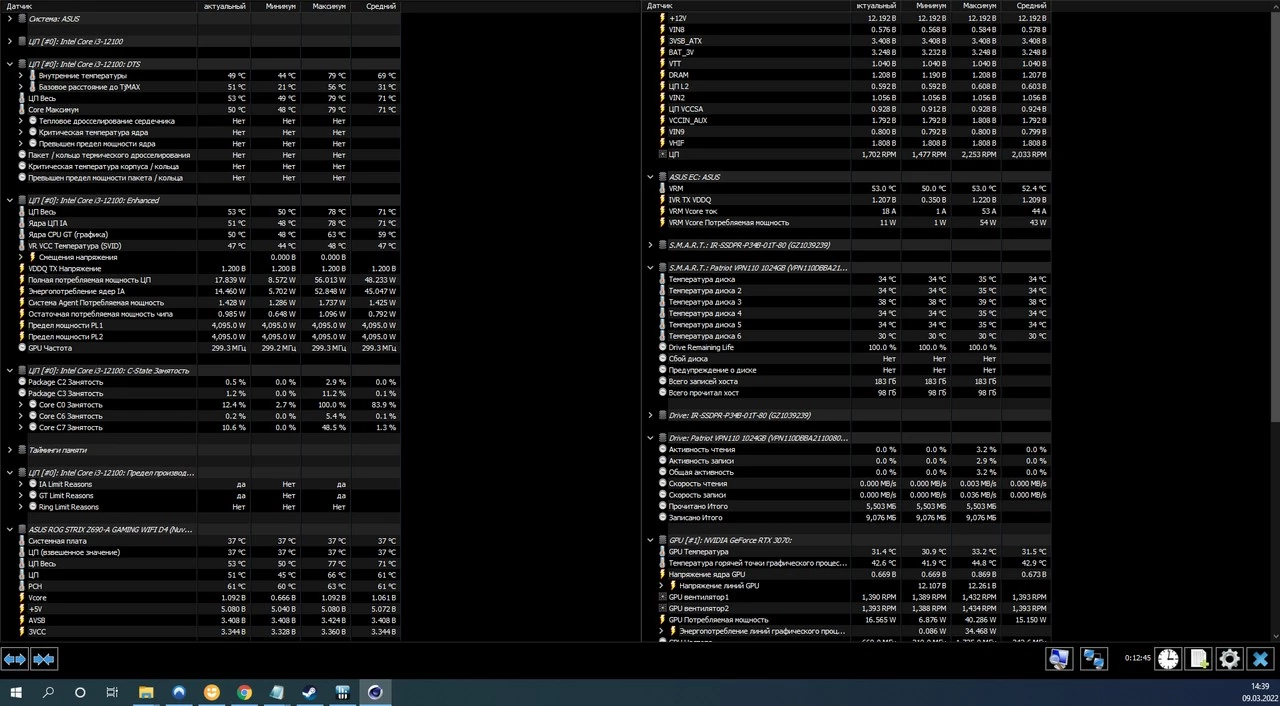Expand Core C0 Занятость row

[20, 405]
